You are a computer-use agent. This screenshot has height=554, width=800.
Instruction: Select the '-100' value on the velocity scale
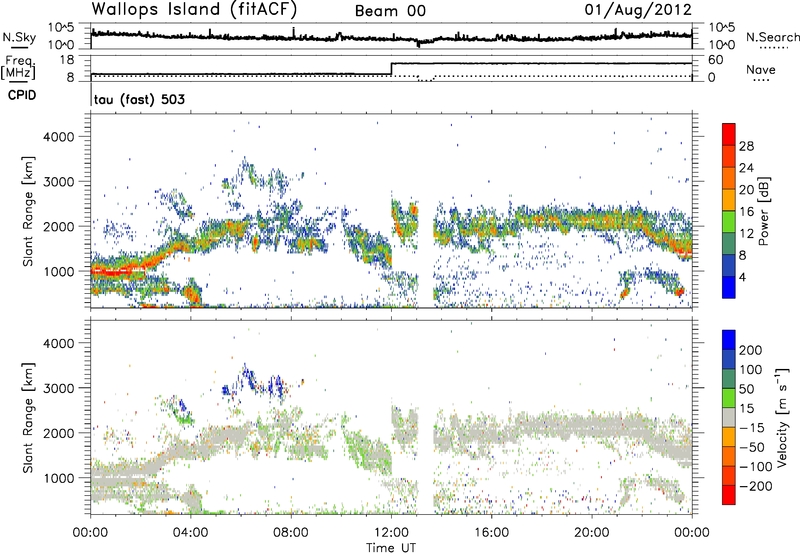[758, 467]
